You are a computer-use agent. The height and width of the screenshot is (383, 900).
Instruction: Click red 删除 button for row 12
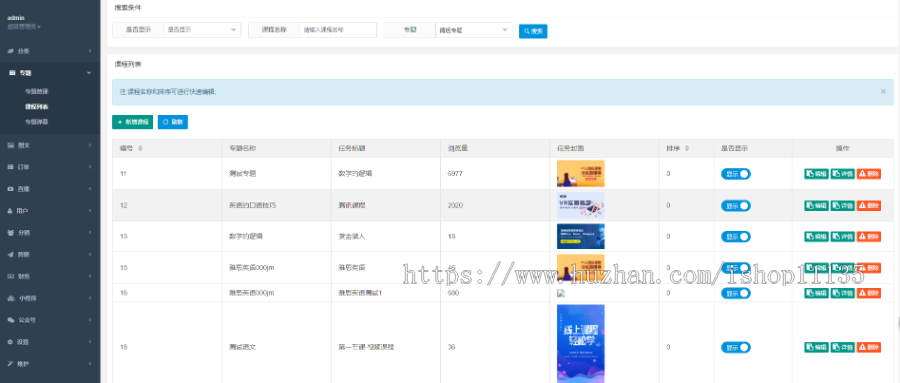pyautogui.click(x=868, y=206)
